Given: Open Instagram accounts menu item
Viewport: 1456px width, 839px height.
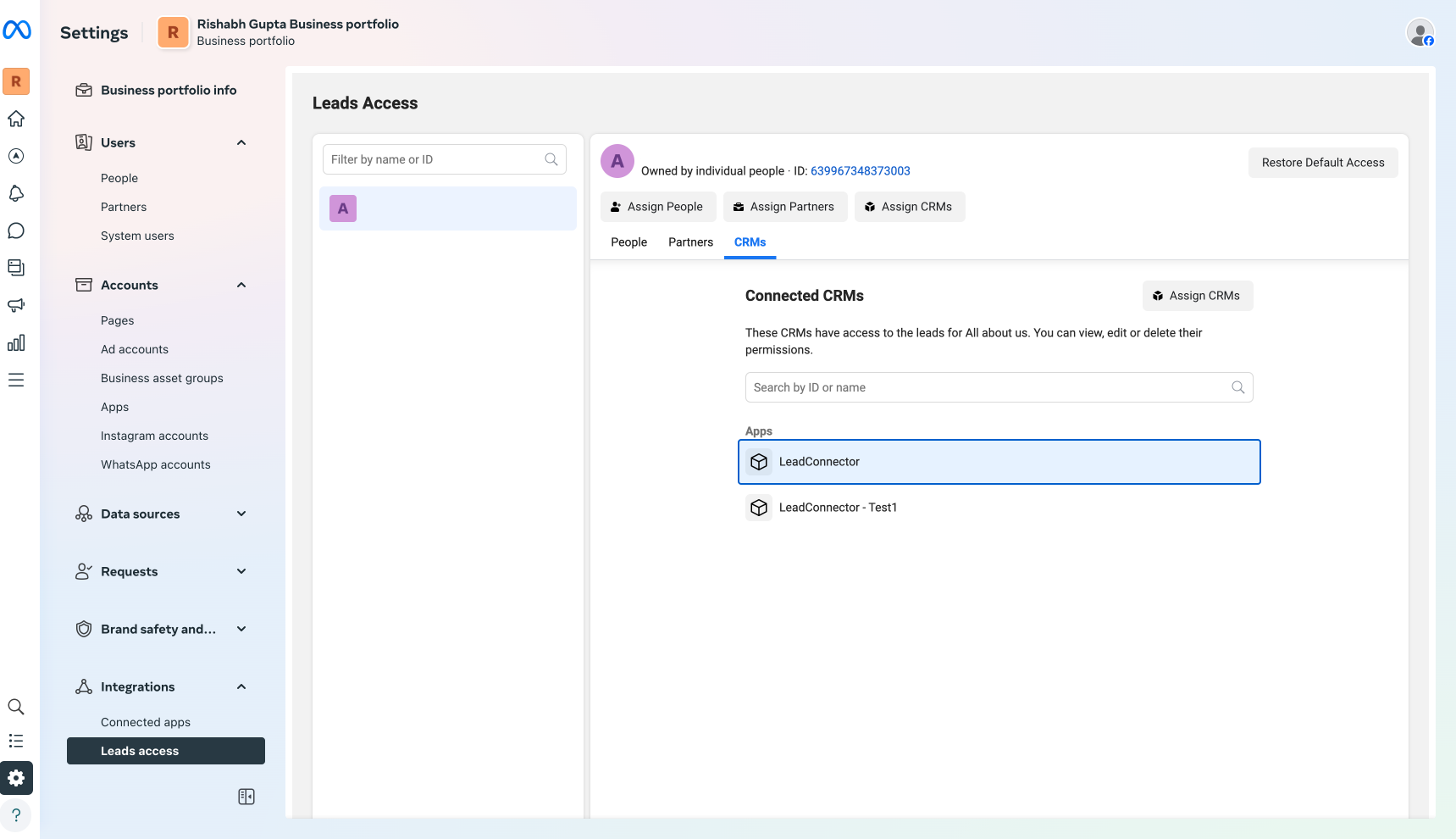Looking at the screenshot, I should coord(154,436).
